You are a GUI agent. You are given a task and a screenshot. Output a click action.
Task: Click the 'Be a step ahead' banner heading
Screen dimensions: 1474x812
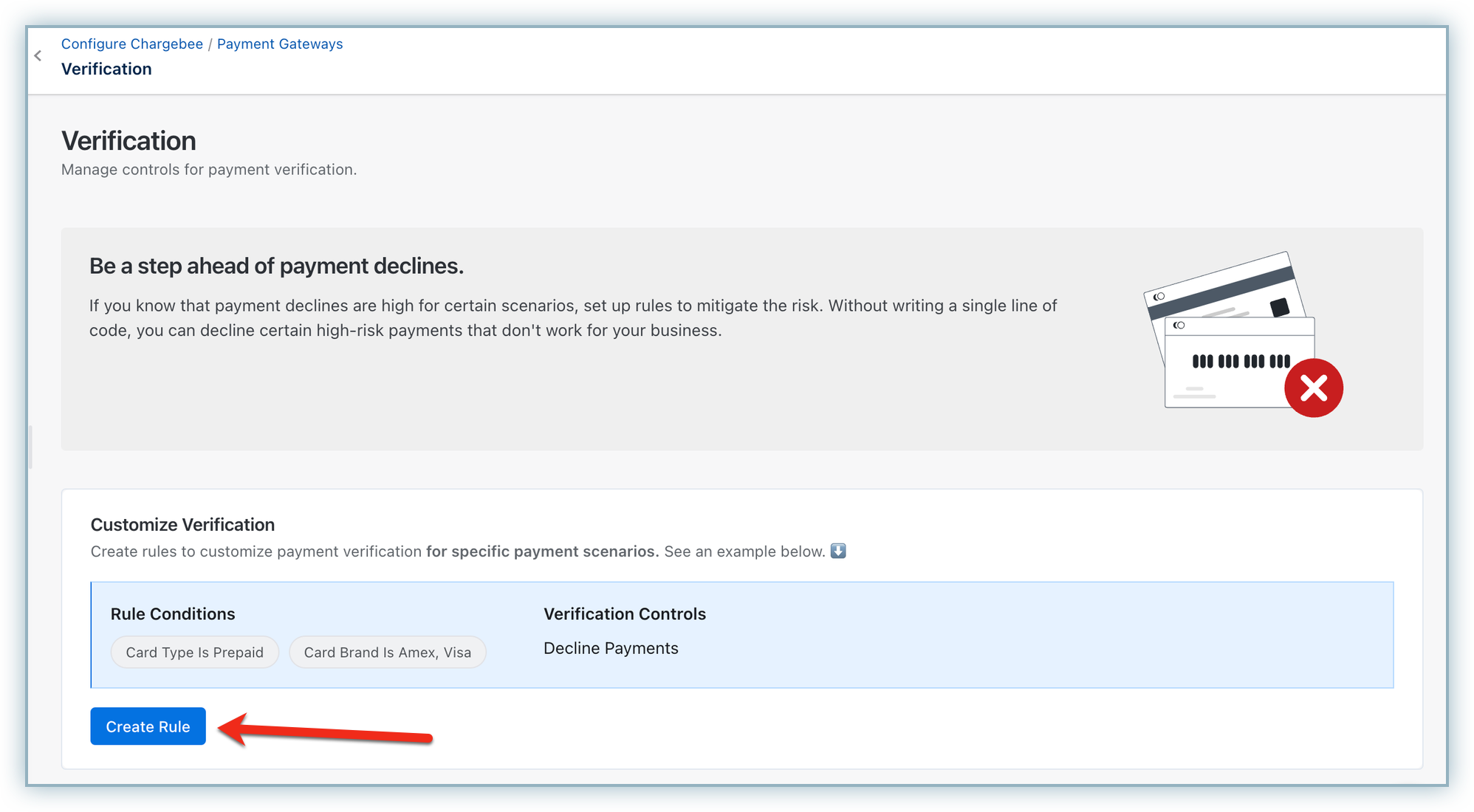(x=276, y=266)
